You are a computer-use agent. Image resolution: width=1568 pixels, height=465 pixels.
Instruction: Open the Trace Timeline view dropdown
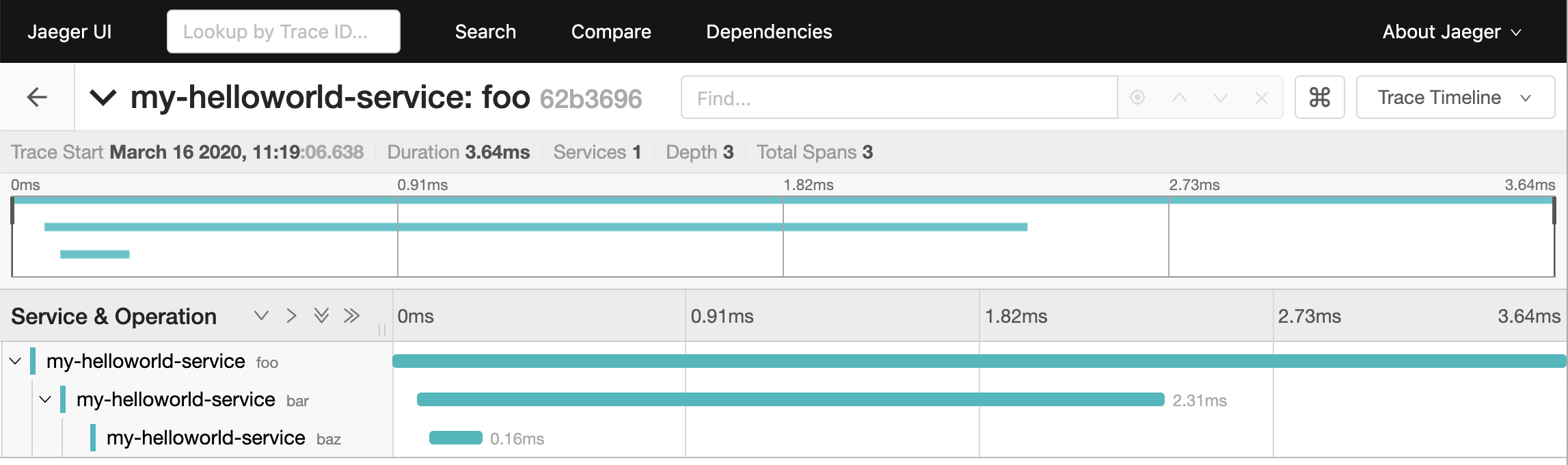pyautogui.click(x=1455, y=97)
